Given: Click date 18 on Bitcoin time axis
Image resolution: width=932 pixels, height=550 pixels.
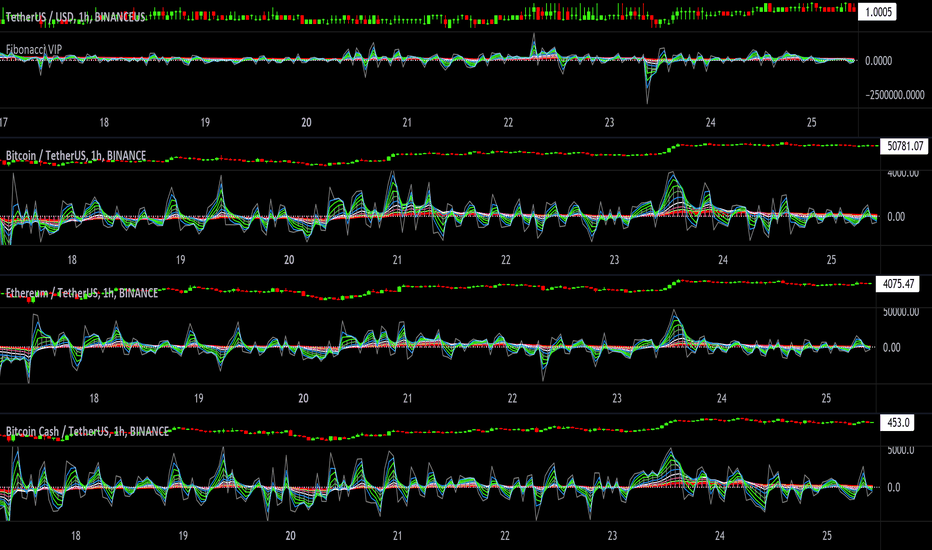Looking at the screenshot, I should (72, 260).
